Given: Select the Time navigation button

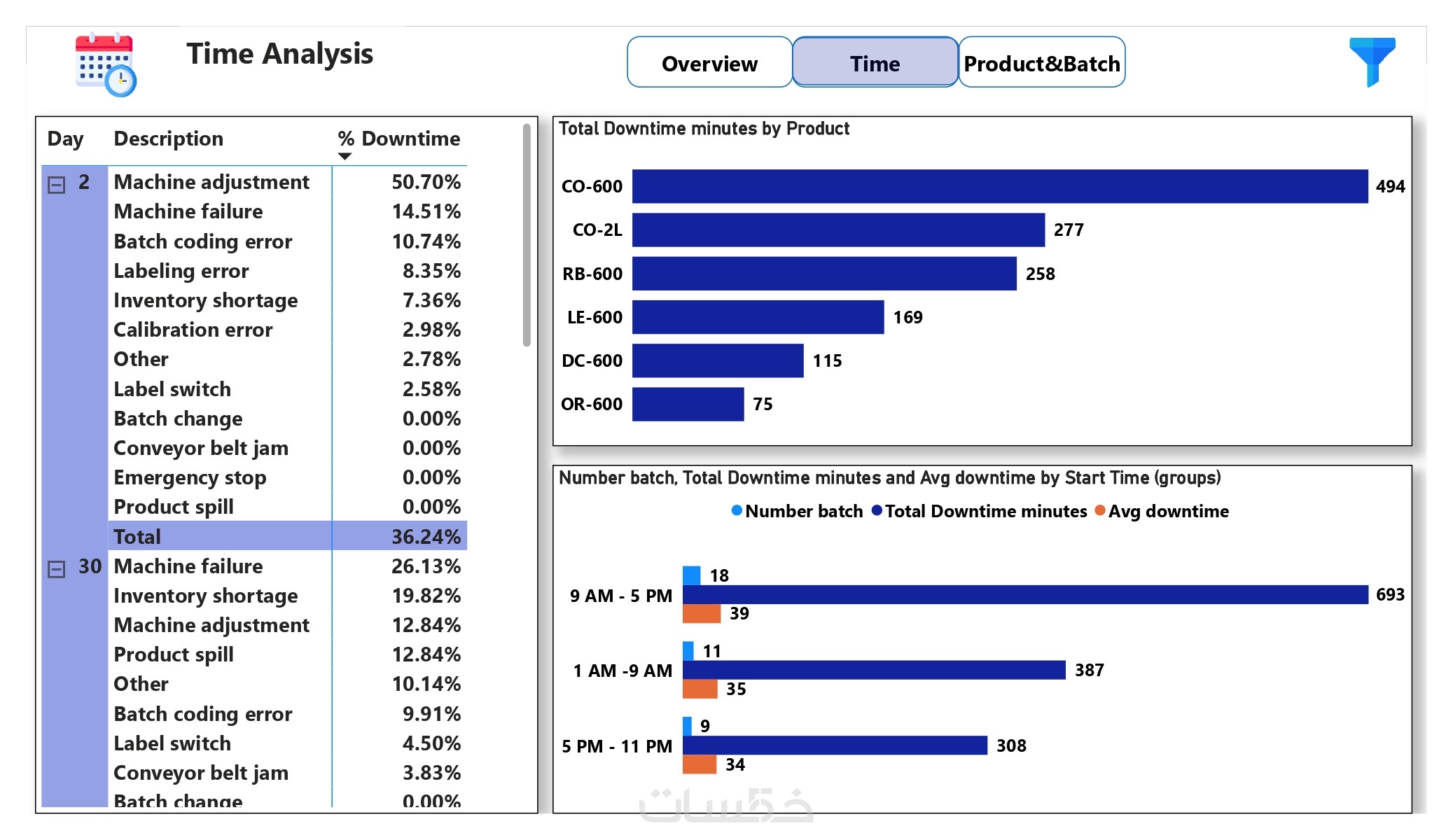Looking at the screenshot, I should tap(875, 63).
